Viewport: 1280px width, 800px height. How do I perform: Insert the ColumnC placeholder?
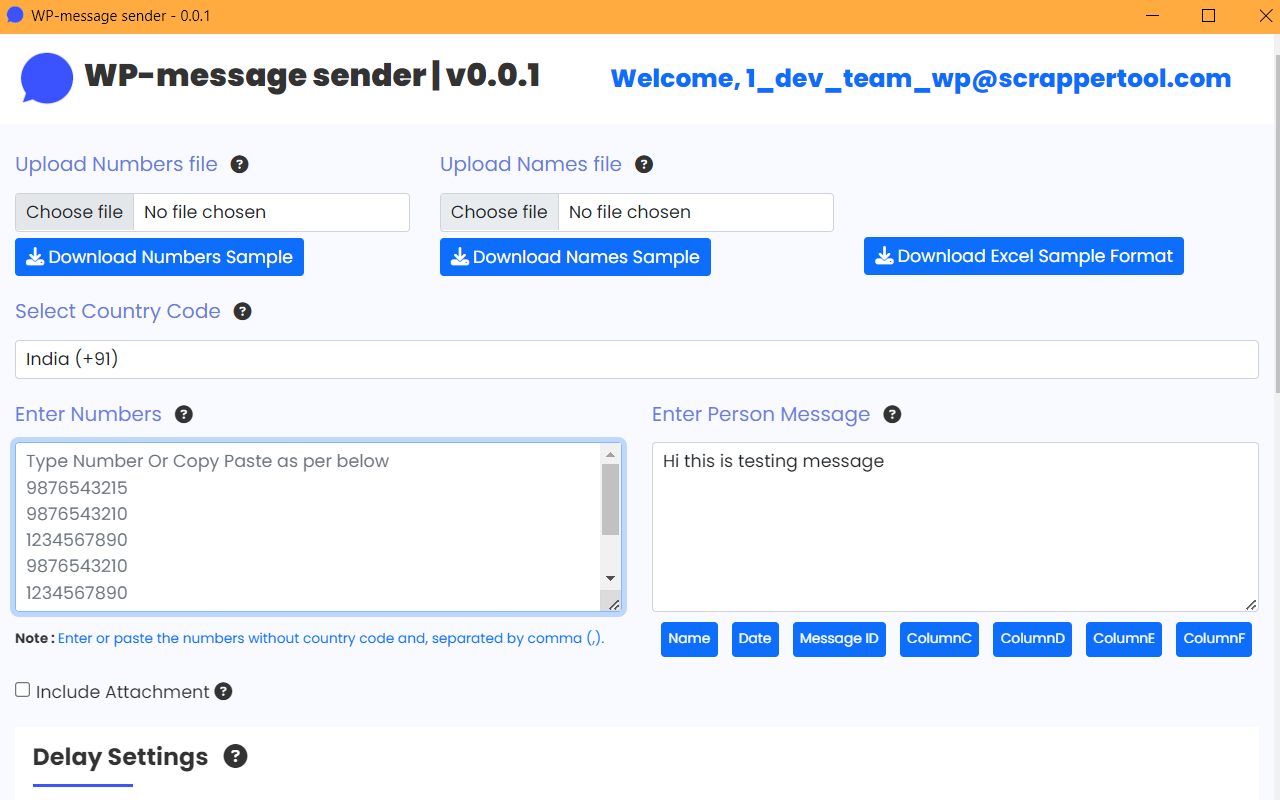(x=939, y=639)
